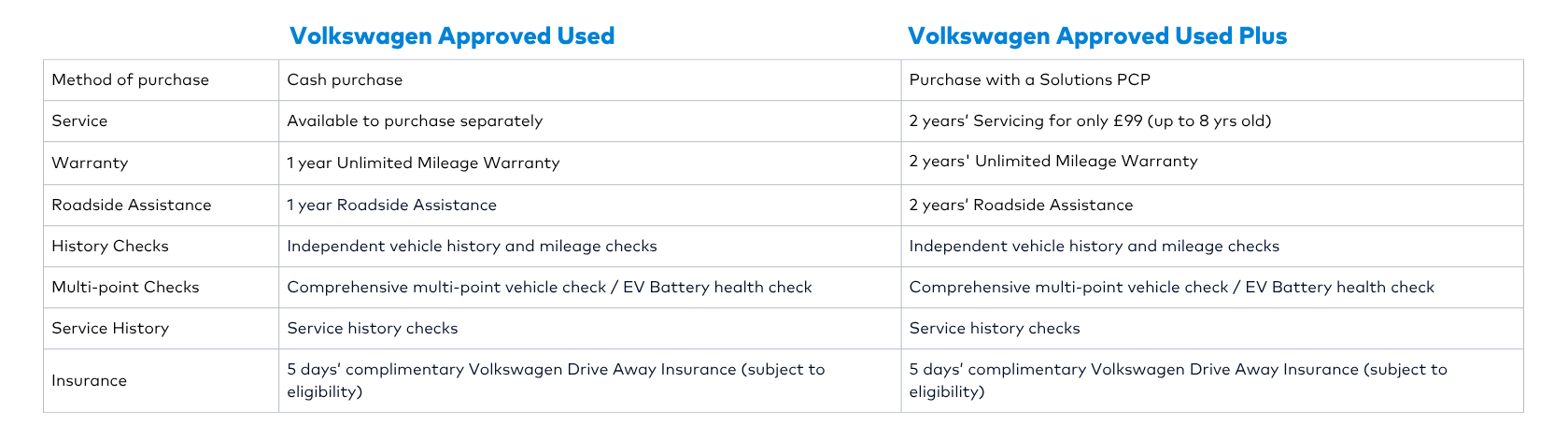Click the Volkswagen Approved Used heading
This screenshot has height=439, width=1568.
pyautogui.click(x=452, y=36)
